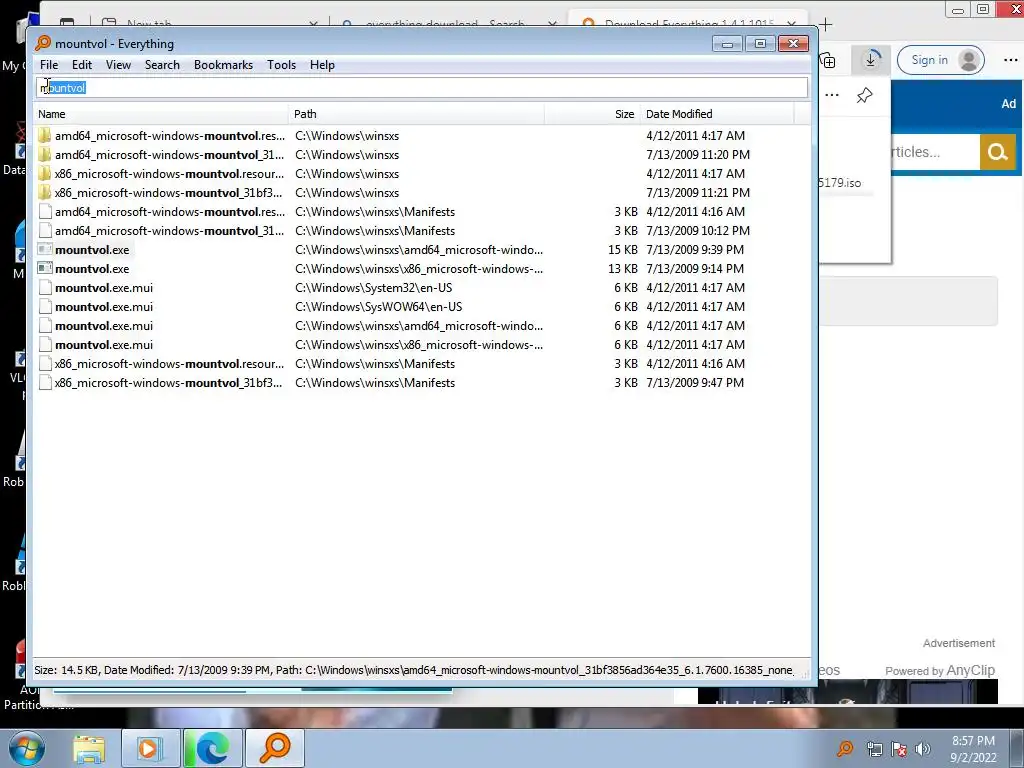Open volume speaker tray icon
Screen dimensions: 1024x768
click(922, 749)
